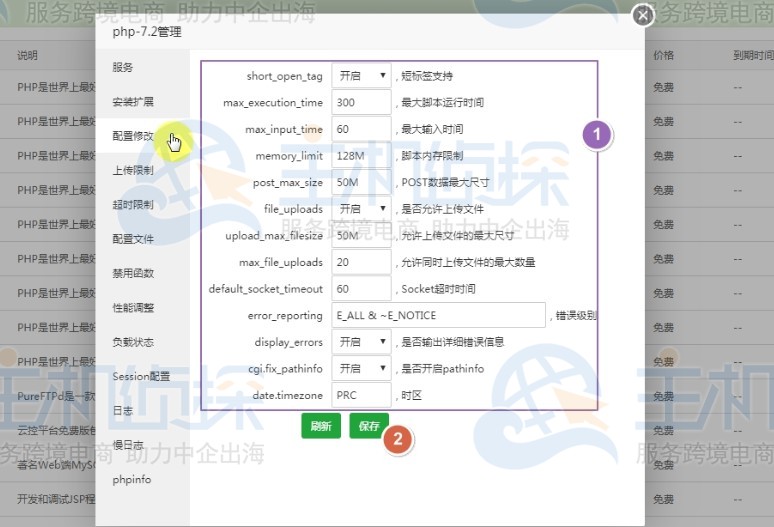
Task: Expand the file_uploads dropdown
Action: click(x=361, y=209)
